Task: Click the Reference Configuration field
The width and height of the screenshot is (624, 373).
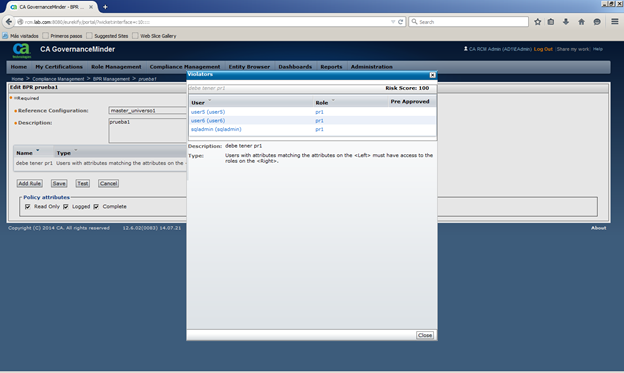Action: click(x=148, y=111)
